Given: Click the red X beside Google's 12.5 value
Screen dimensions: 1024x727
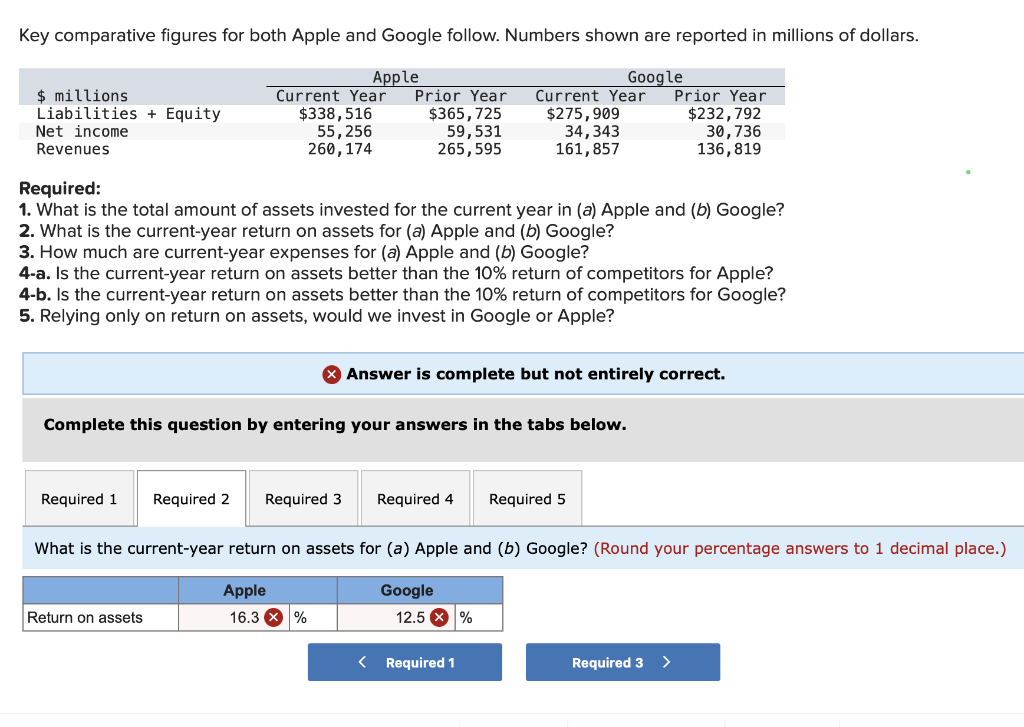Looking at the screenshot, I should (x=440, y=617).
